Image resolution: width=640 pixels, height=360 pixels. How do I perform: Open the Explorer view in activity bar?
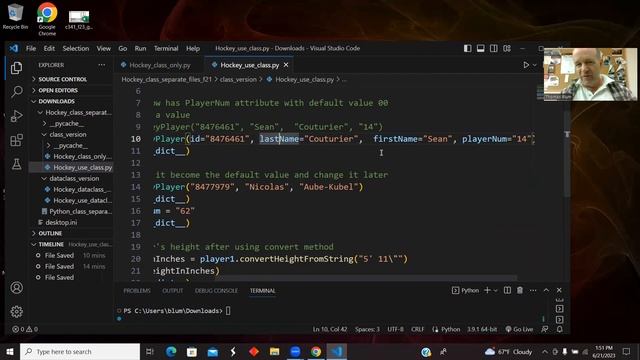(16, 67)
